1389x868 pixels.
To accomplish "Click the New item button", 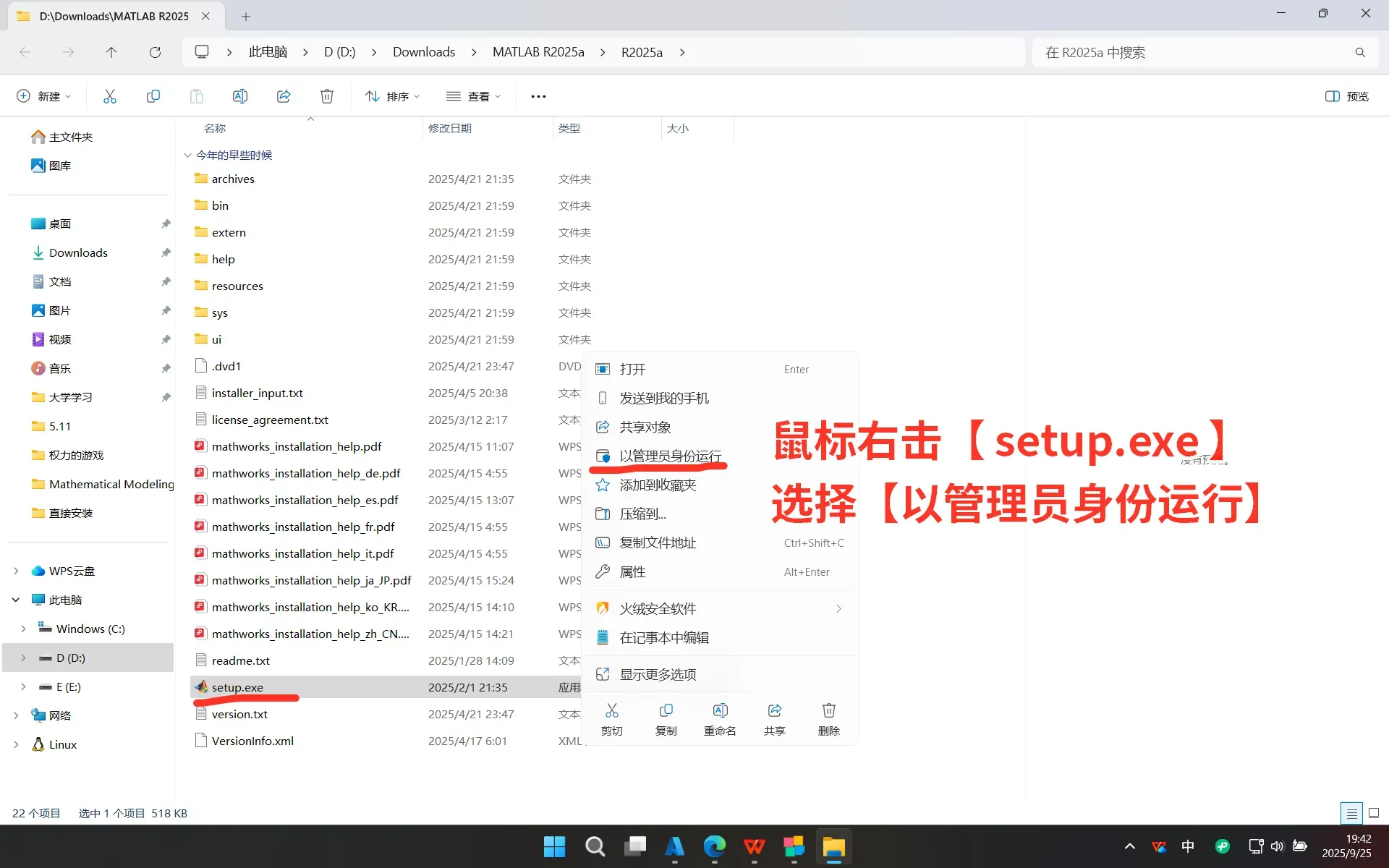I will (x=43, y=96).
